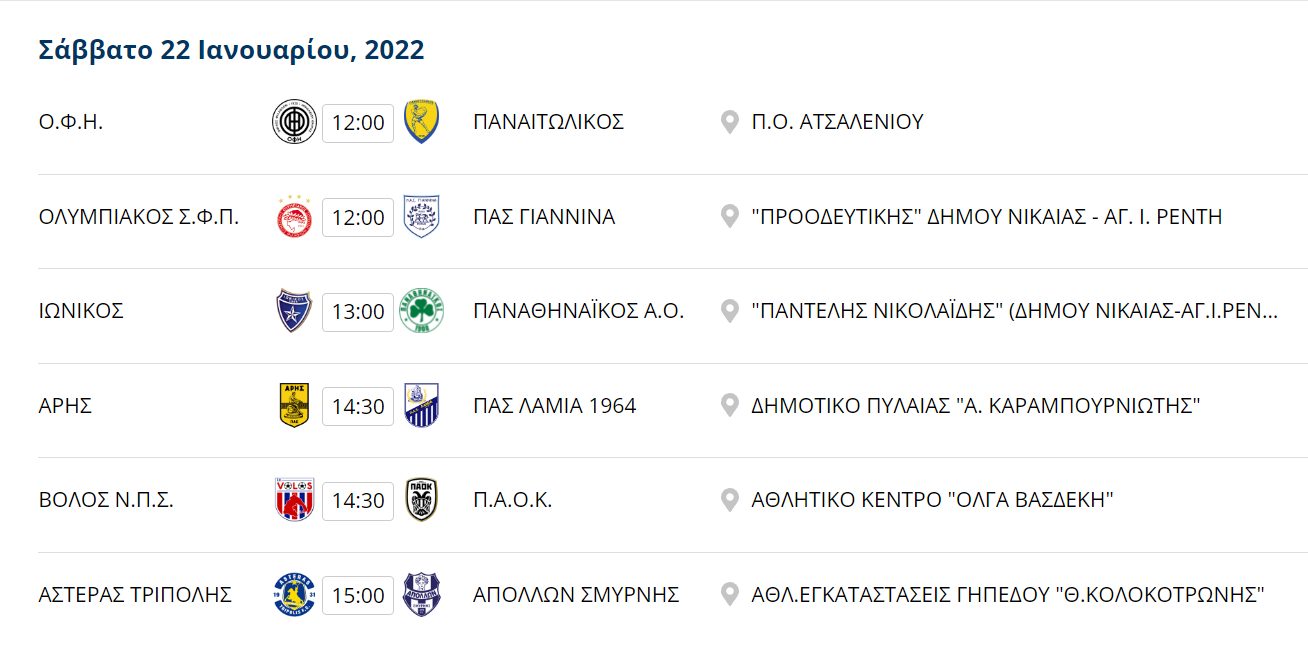The height and width of the screenshot is (645, 1308).
Task: Click venue ΔΗΜΟΤΙΚΟ ΠΥΛΑΙΑΣ Α. ΚΑΡΑΜΠΟΥΡΝΙΩΤΗΣ
Action: [975, 406]
